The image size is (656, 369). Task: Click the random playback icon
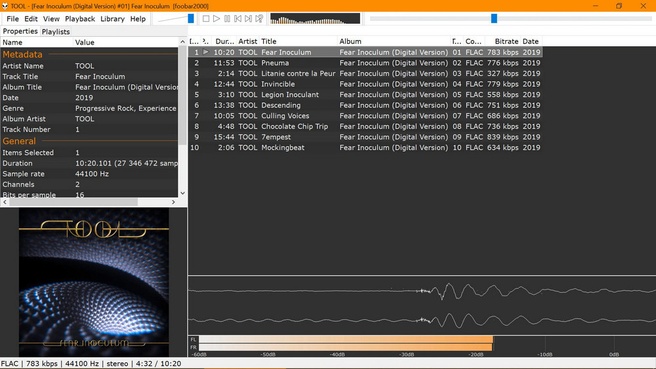pyautogui.click(x=259, y=18)
